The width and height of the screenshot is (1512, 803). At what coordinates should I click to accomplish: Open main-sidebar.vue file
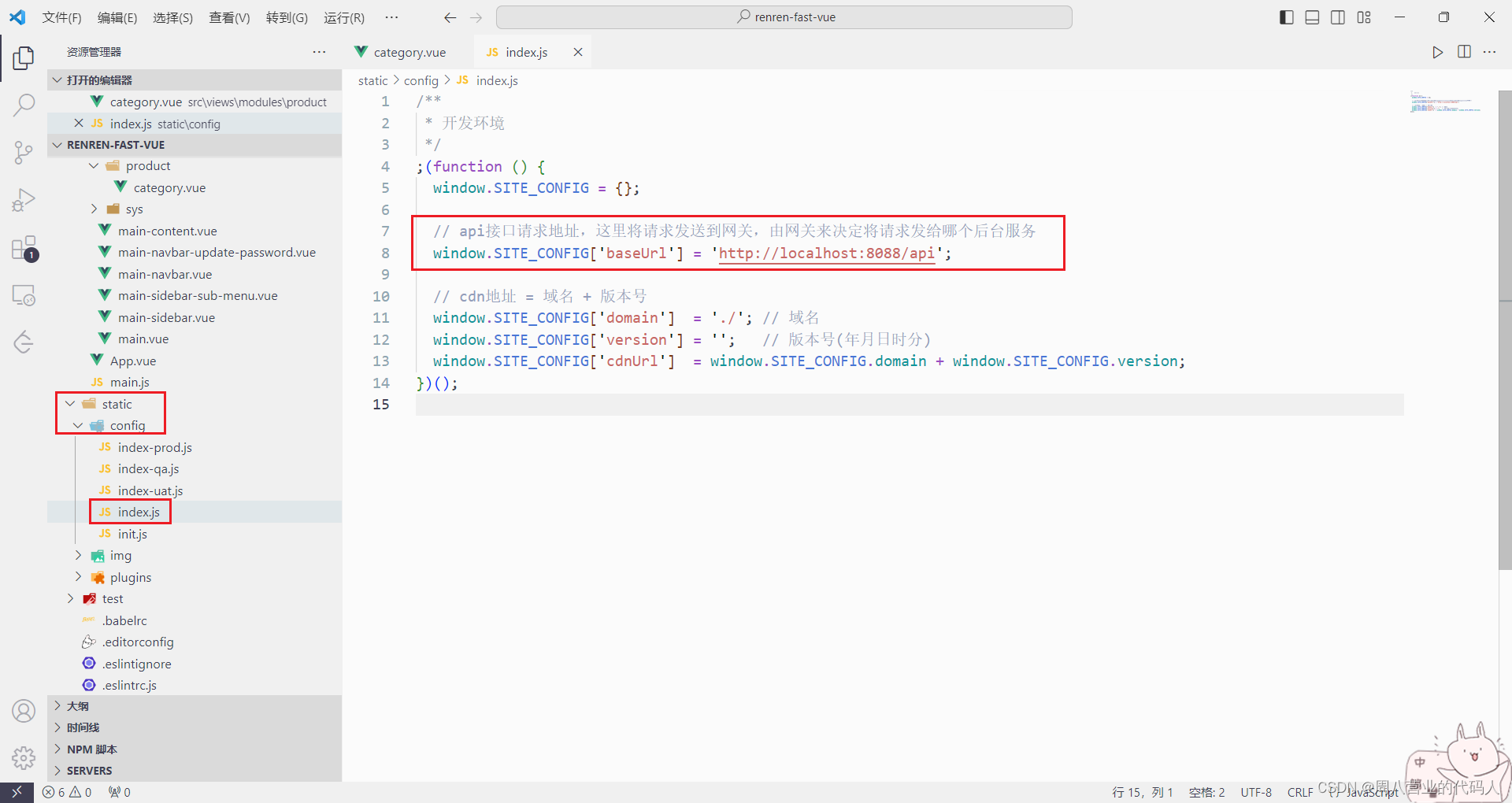(x=166, y=317)
